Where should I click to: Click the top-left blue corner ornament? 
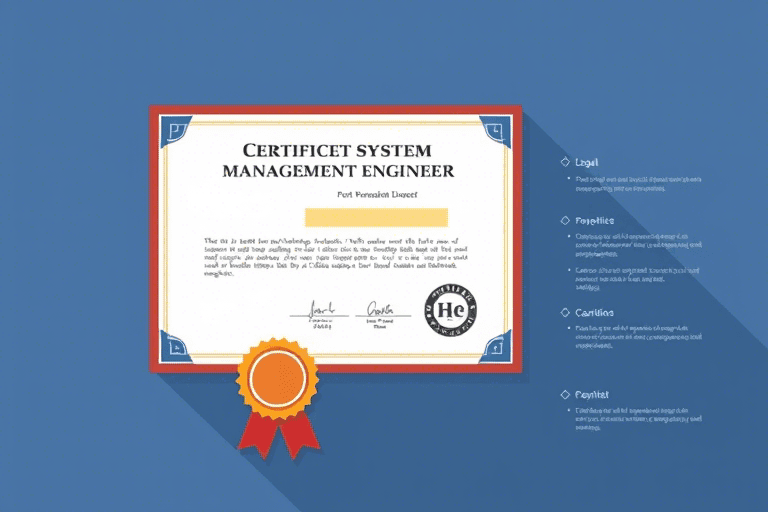(x=179, y=129)
